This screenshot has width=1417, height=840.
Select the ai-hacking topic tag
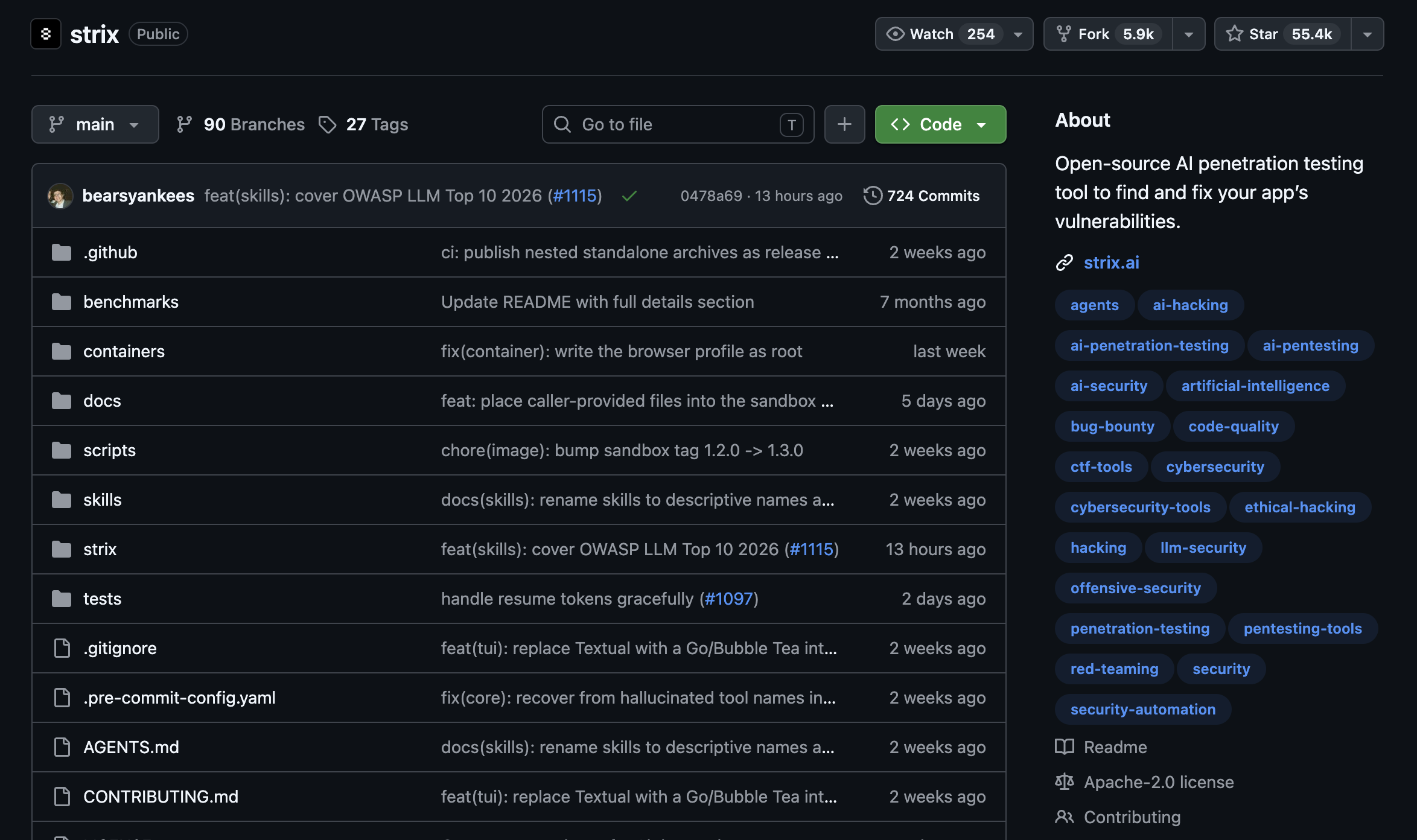coord(1190,305)
